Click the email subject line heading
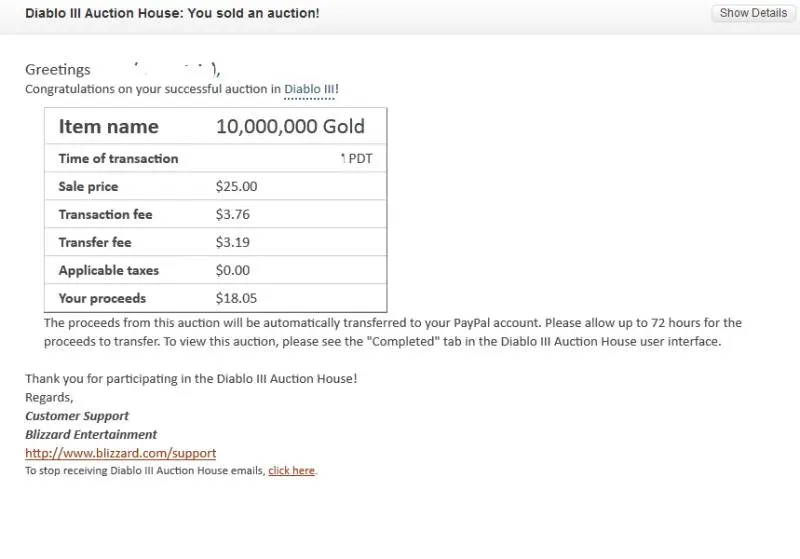This screenshot has height=559, width=800. click(172, 14)
